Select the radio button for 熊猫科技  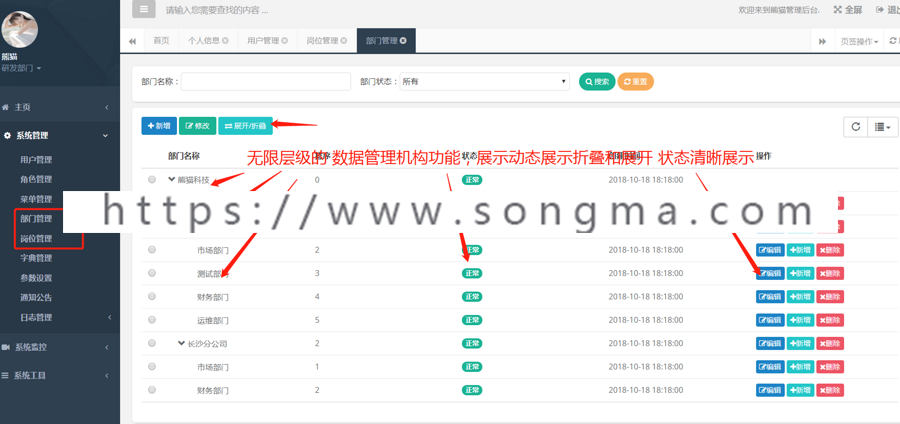pyautogui.click(x=152, y=180)
